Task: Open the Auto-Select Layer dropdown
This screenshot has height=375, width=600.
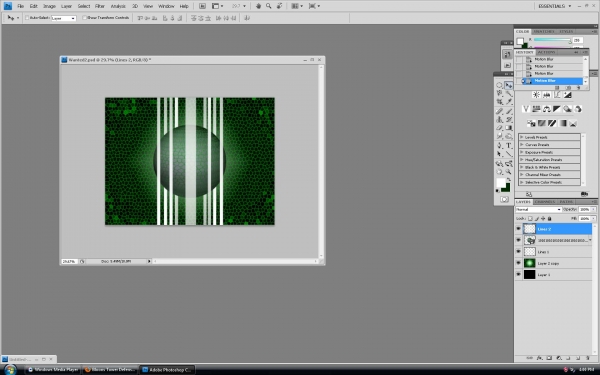Action: pos(64,18)
